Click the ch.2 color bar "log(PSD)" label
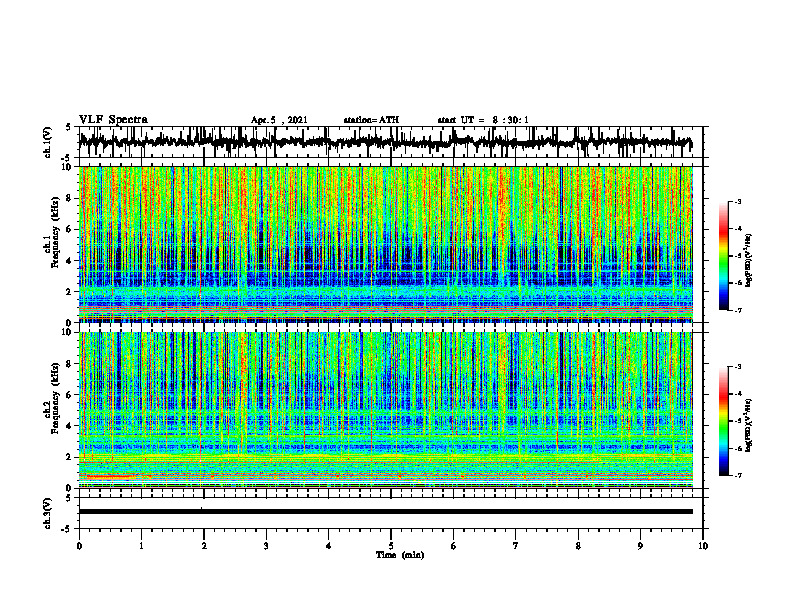792x612 pixels. pyautogui.click(x=749, y=425)
